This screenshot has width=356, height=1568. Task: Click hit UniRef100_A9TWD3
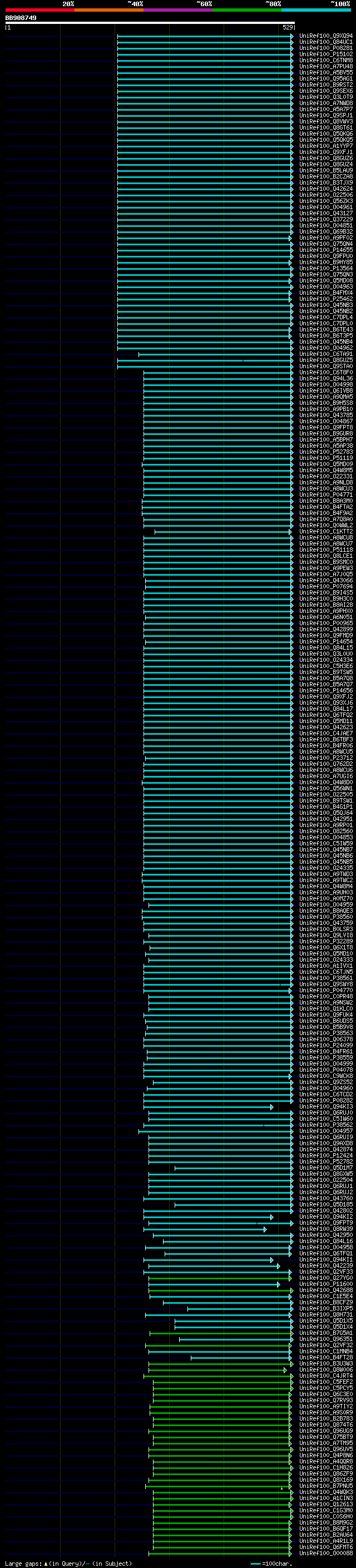click(x=326, y=874)
